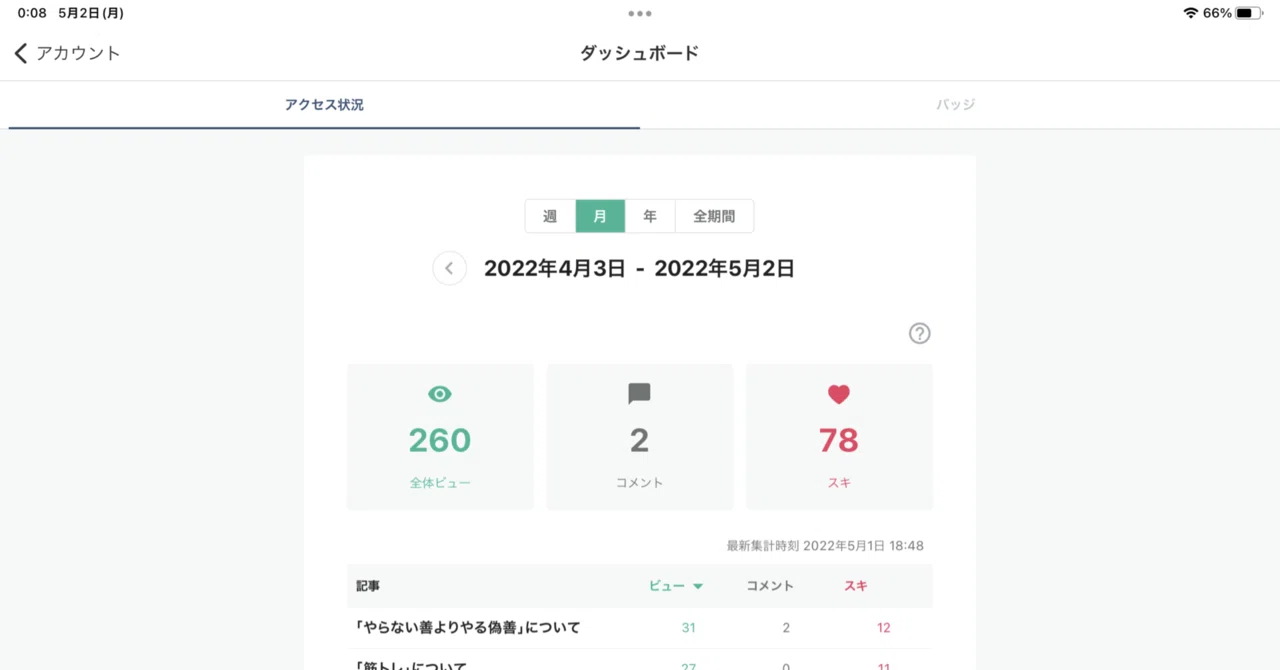Tap the eye icon in 全体ビュー card
1280x670 pixels.
(440, 395)
